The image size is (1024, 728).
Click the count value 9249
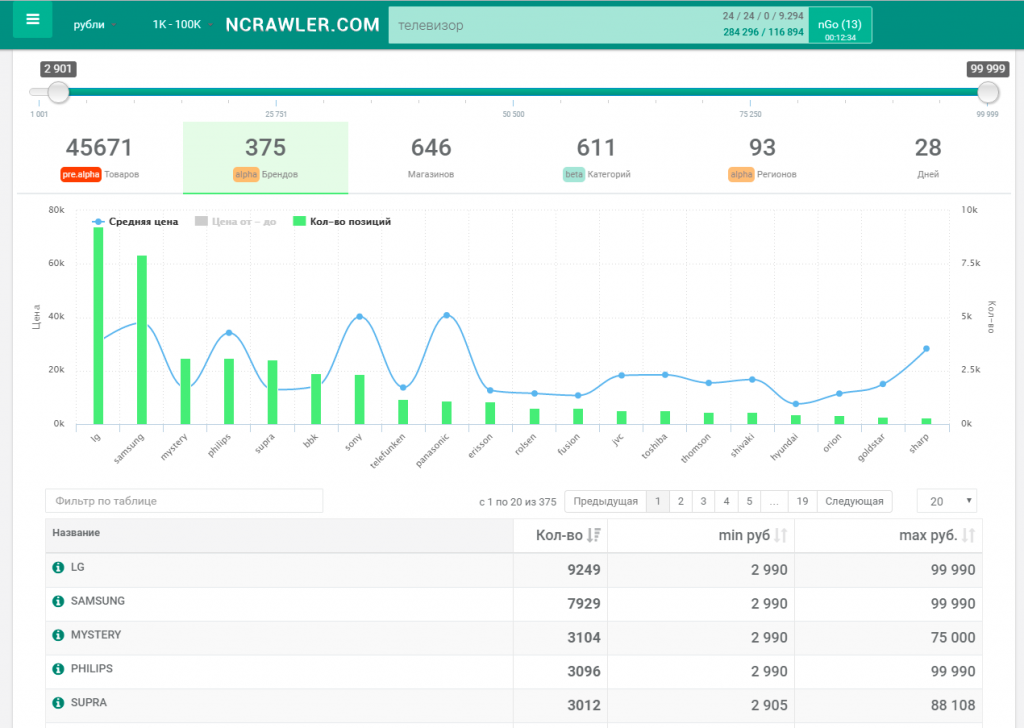[x=584, y=570]
